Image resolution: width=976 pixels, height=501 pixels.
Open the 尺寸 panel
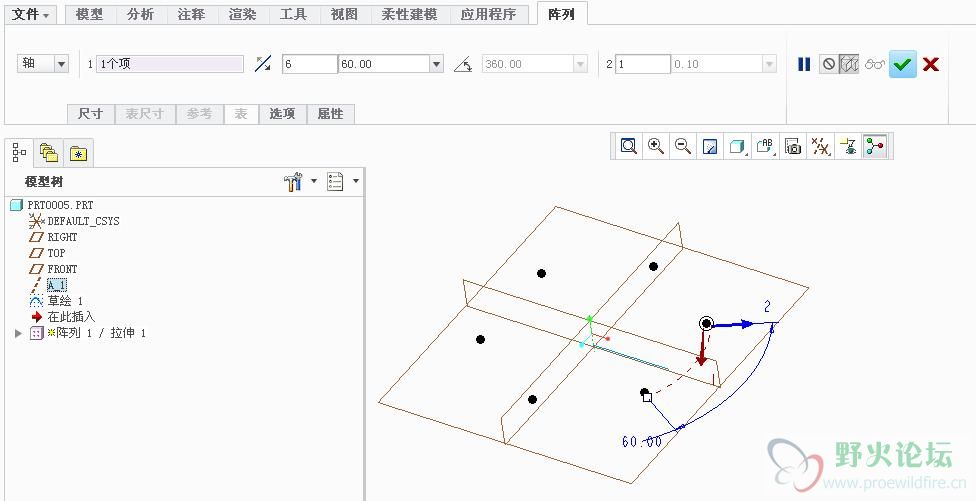[91, 114]
